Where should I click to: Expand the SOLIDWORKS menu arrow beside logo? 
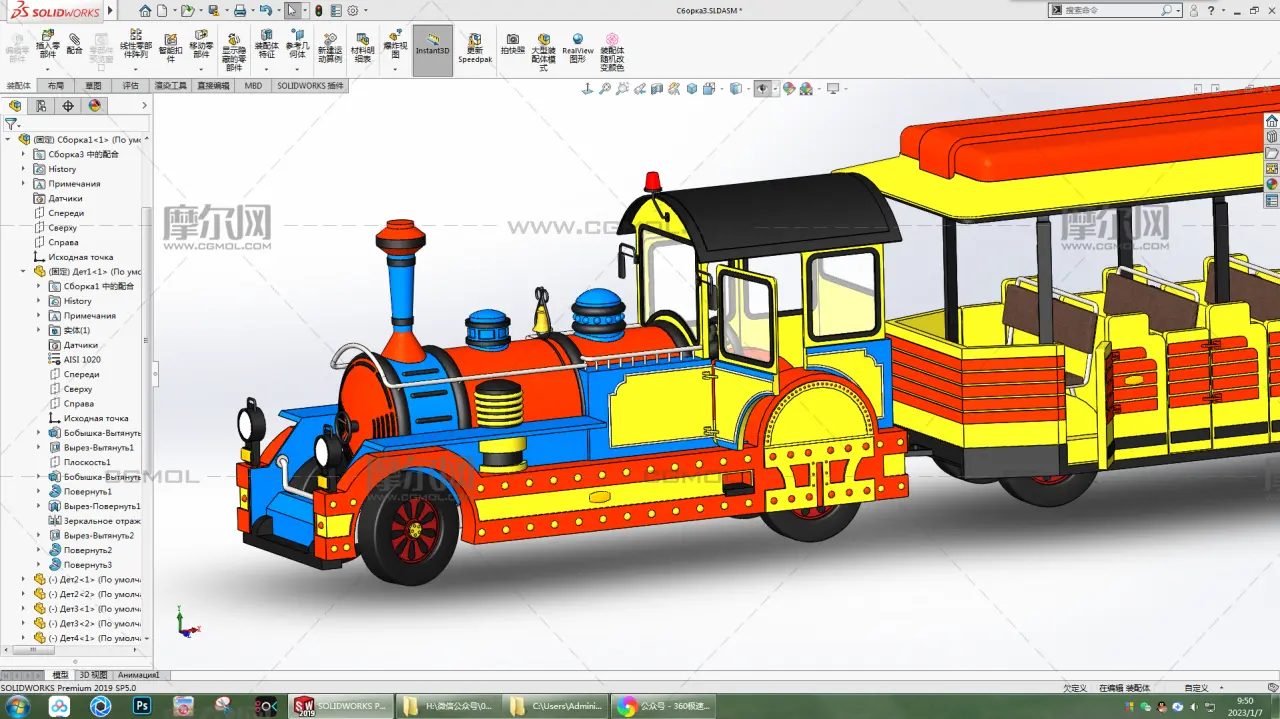(x=110, y=11)
